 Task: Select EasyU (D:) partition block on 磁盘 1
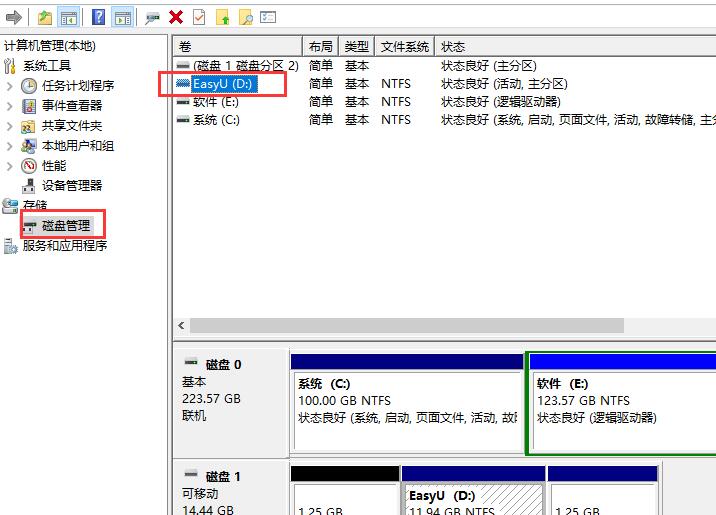(474, 490)
